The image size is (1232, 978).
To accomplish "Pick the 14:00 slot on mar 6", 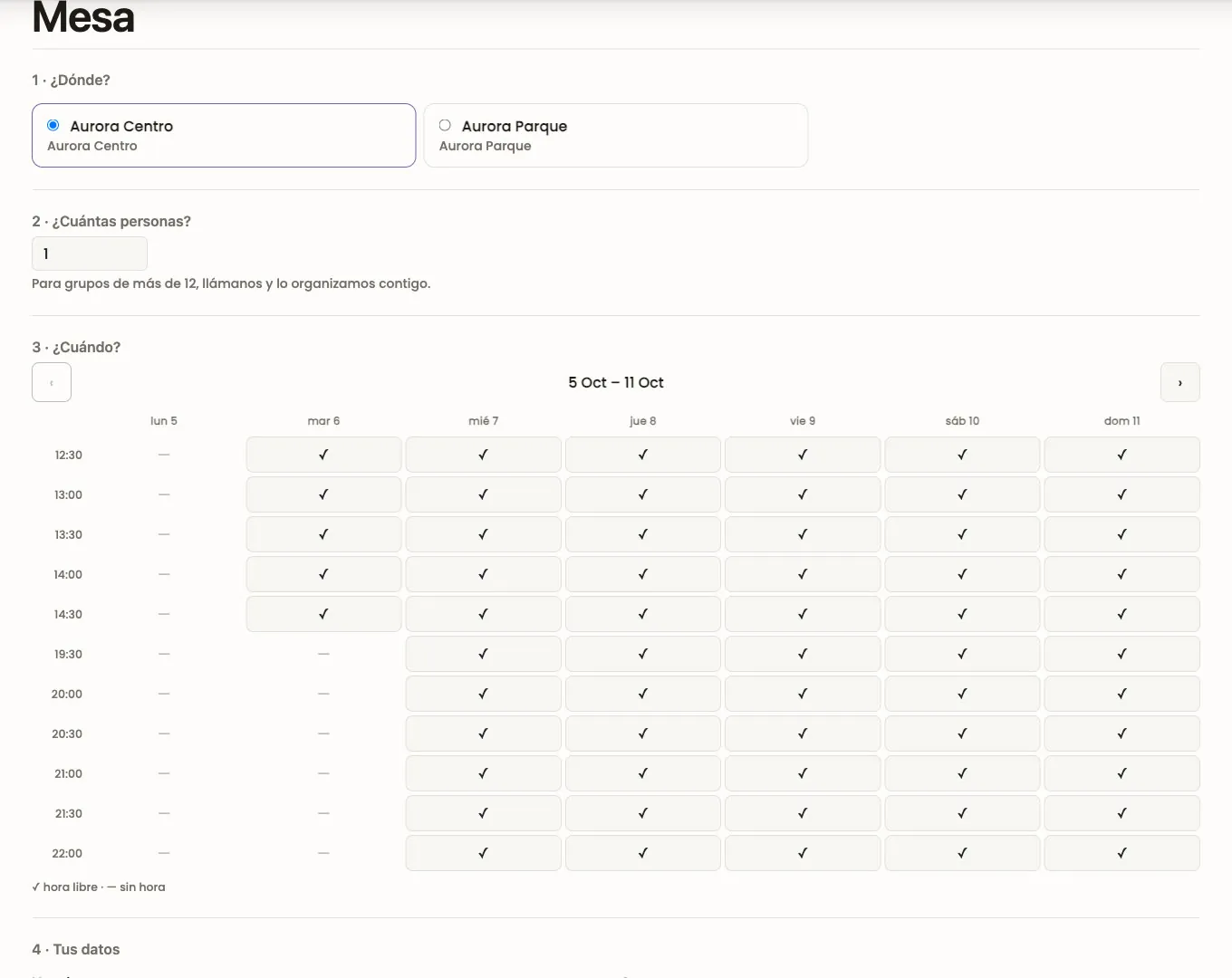I will (x=323, y=574).
